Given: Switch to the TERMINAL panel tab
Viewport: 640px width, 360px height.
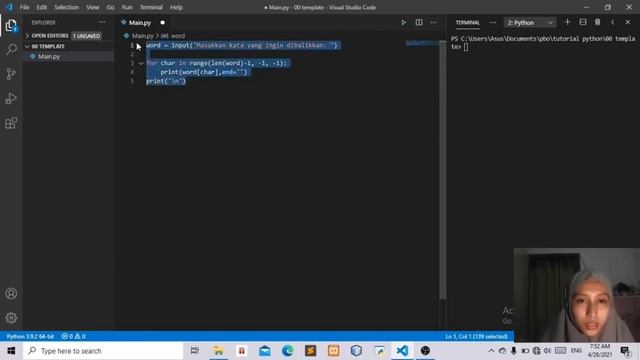Looking at the screenshot, I should pyautogui.click(x=467, y=22).
